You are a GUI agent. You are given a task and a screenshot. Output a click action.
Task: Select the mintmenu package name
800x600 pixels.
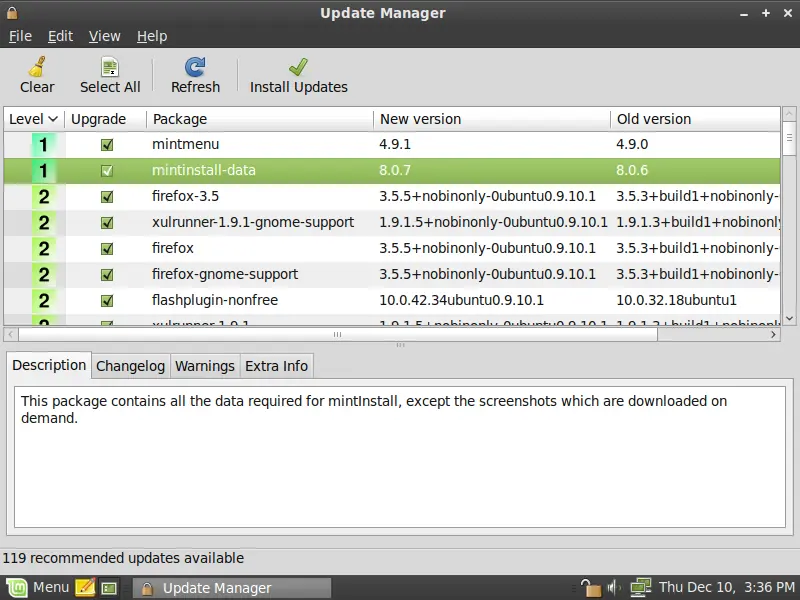click(x=186, y=144)
